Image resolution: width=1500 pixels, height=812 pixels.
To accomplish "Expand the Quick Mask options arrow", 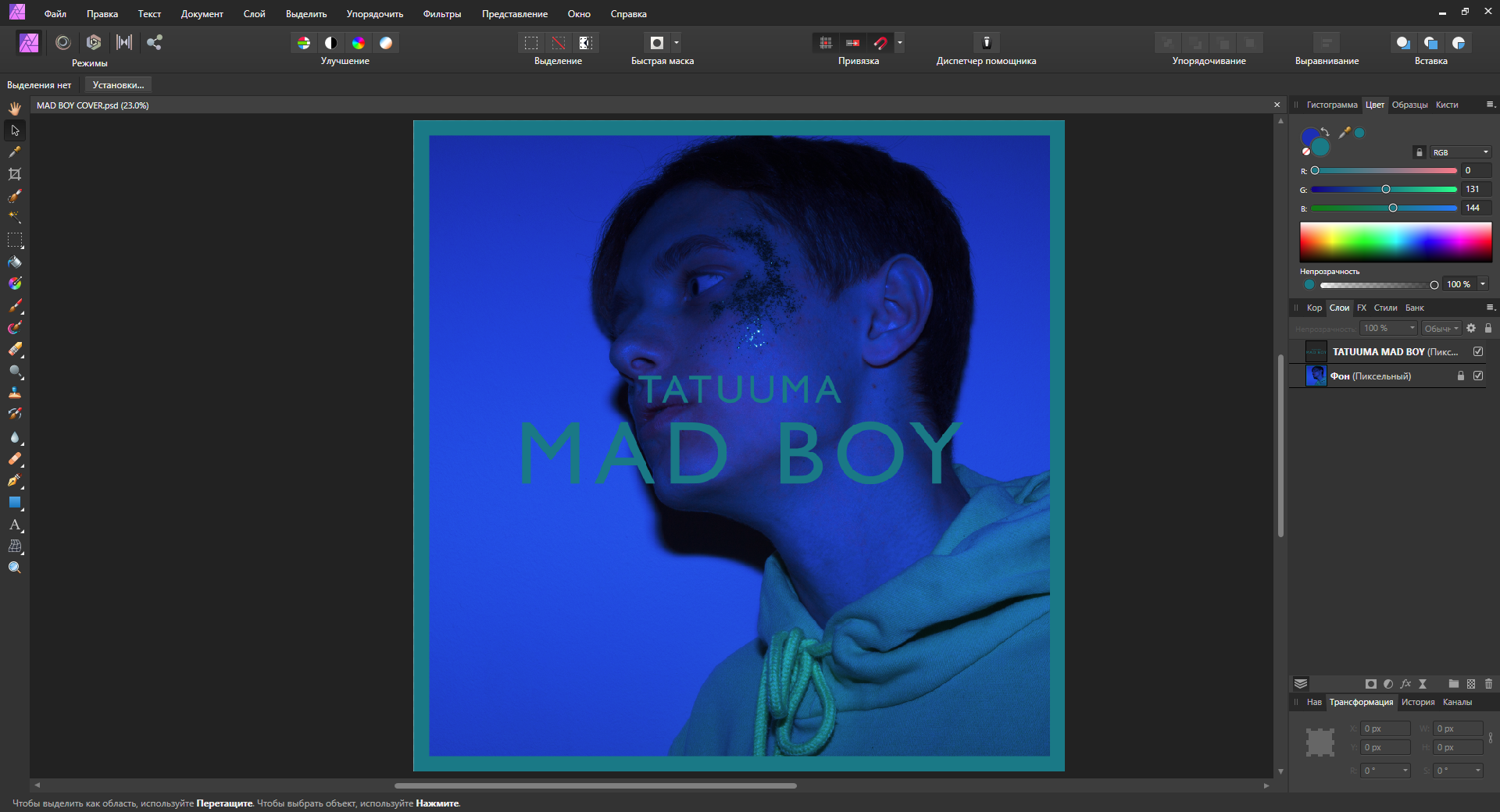I will 677,43.
